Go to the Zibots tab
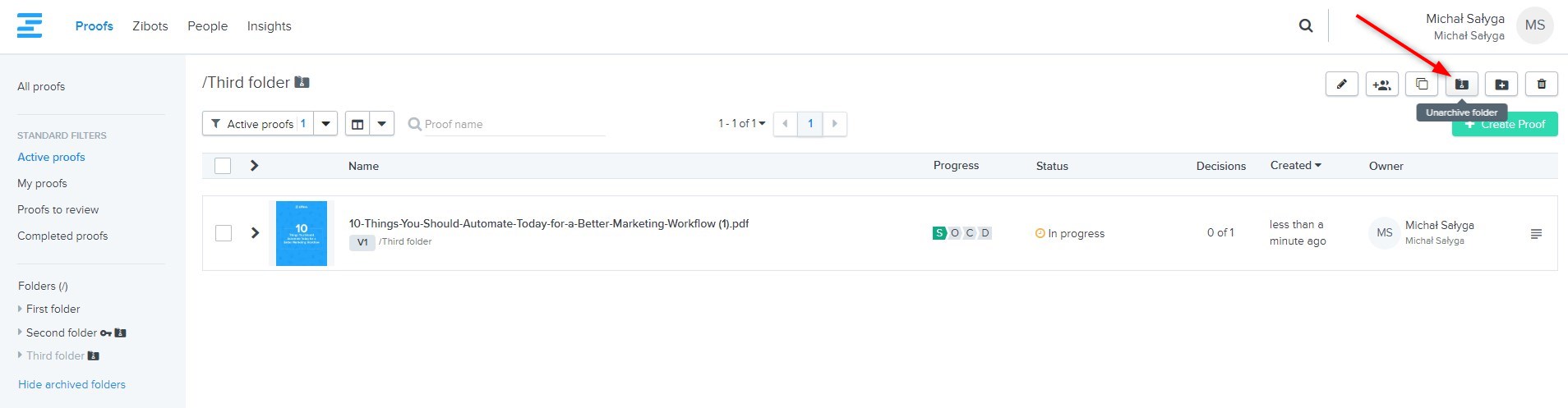The width and height of the screenshot is (1568, 408). point(150,26)
